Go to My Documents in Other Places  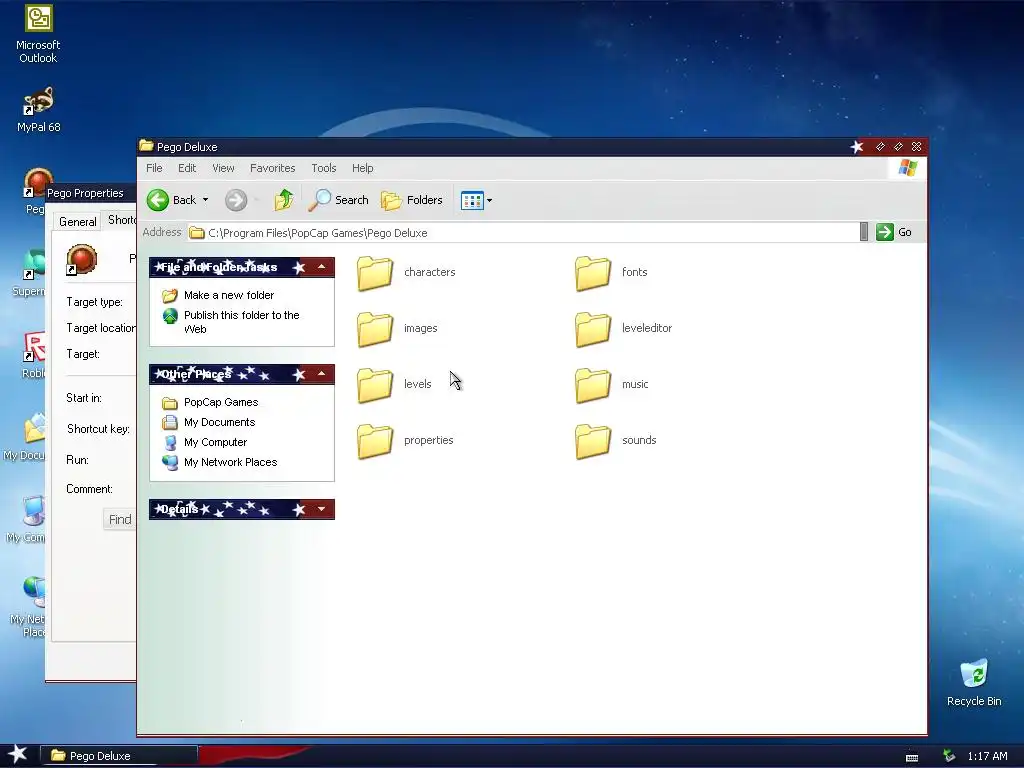click(219, 423)
